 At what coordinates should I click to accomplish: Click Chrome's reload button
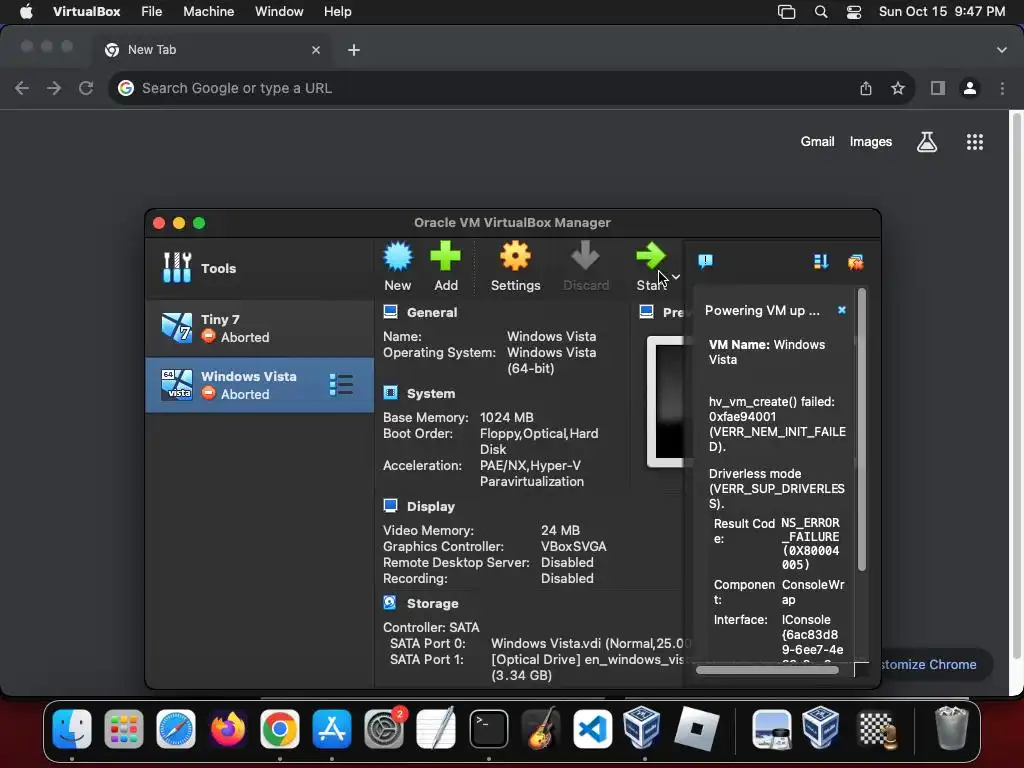pyautogui.click(x=86, y=88)
